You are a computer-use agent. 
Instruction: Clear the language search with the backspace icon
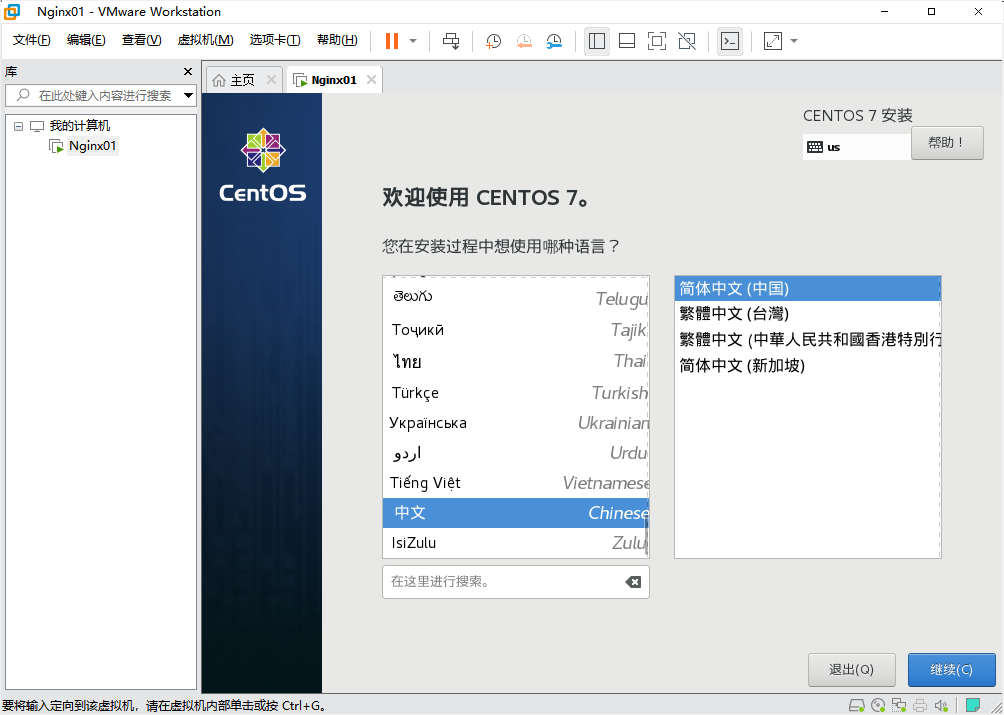[x=633, y=582]
